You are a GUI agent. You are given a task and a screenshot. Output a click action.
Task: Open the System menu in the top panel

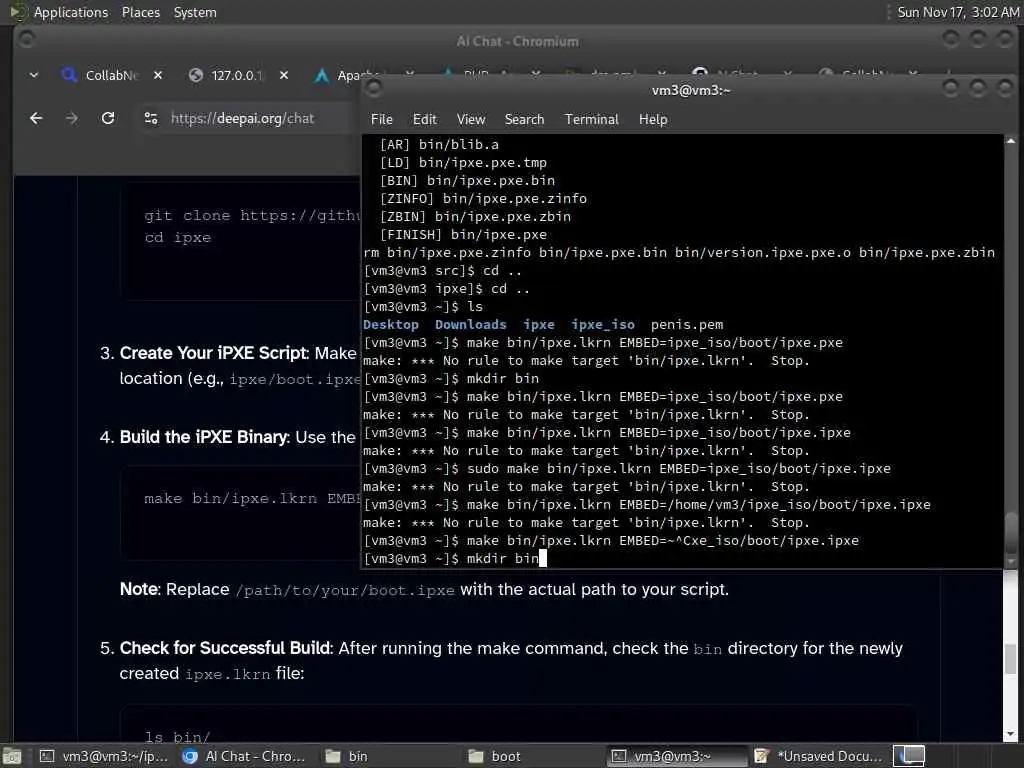(195, 12)
